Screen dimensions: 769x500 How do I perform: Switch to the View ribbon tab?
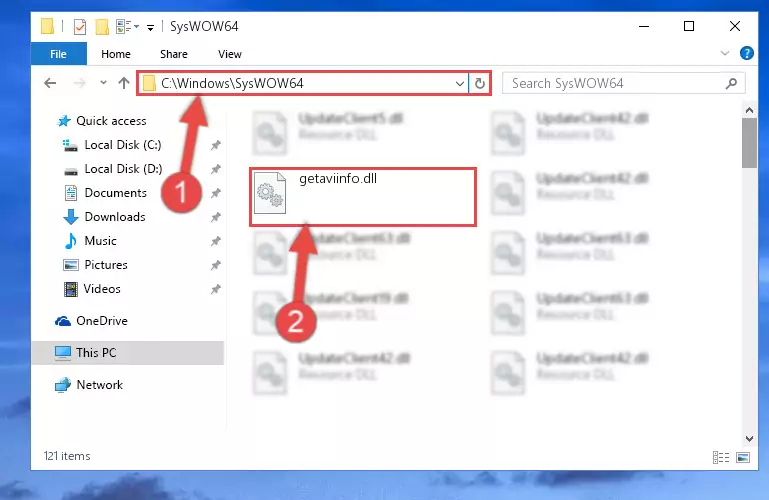[x=230, y=54]
